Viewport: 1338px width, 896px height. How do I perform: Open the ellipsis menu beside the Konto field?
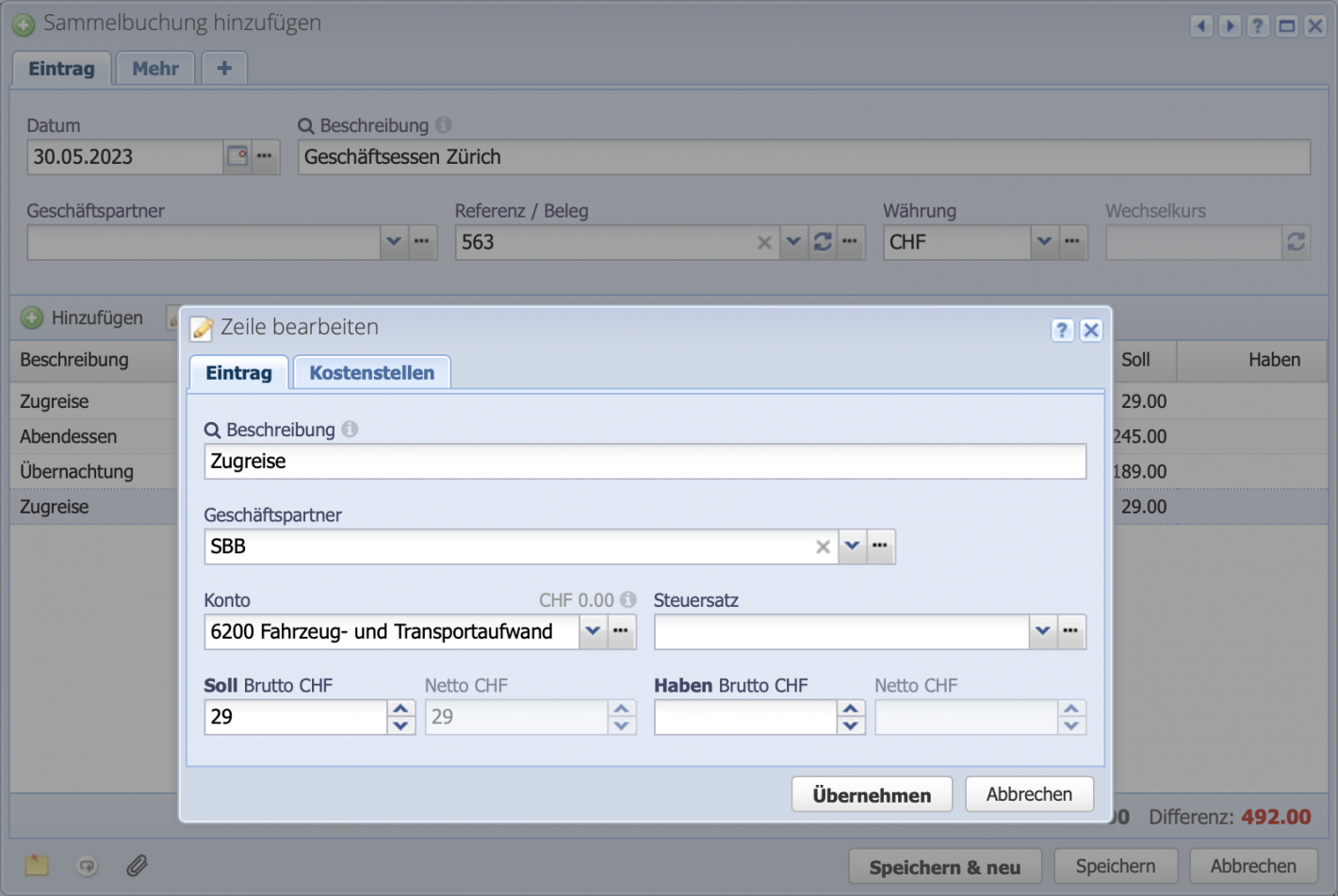tap(621, 631)
